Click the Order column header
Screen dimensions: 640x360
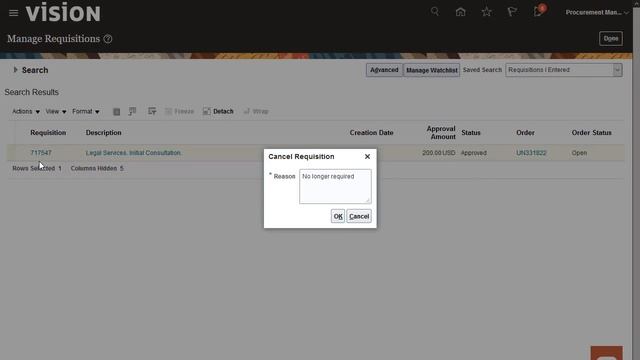(x=525, y=133)
